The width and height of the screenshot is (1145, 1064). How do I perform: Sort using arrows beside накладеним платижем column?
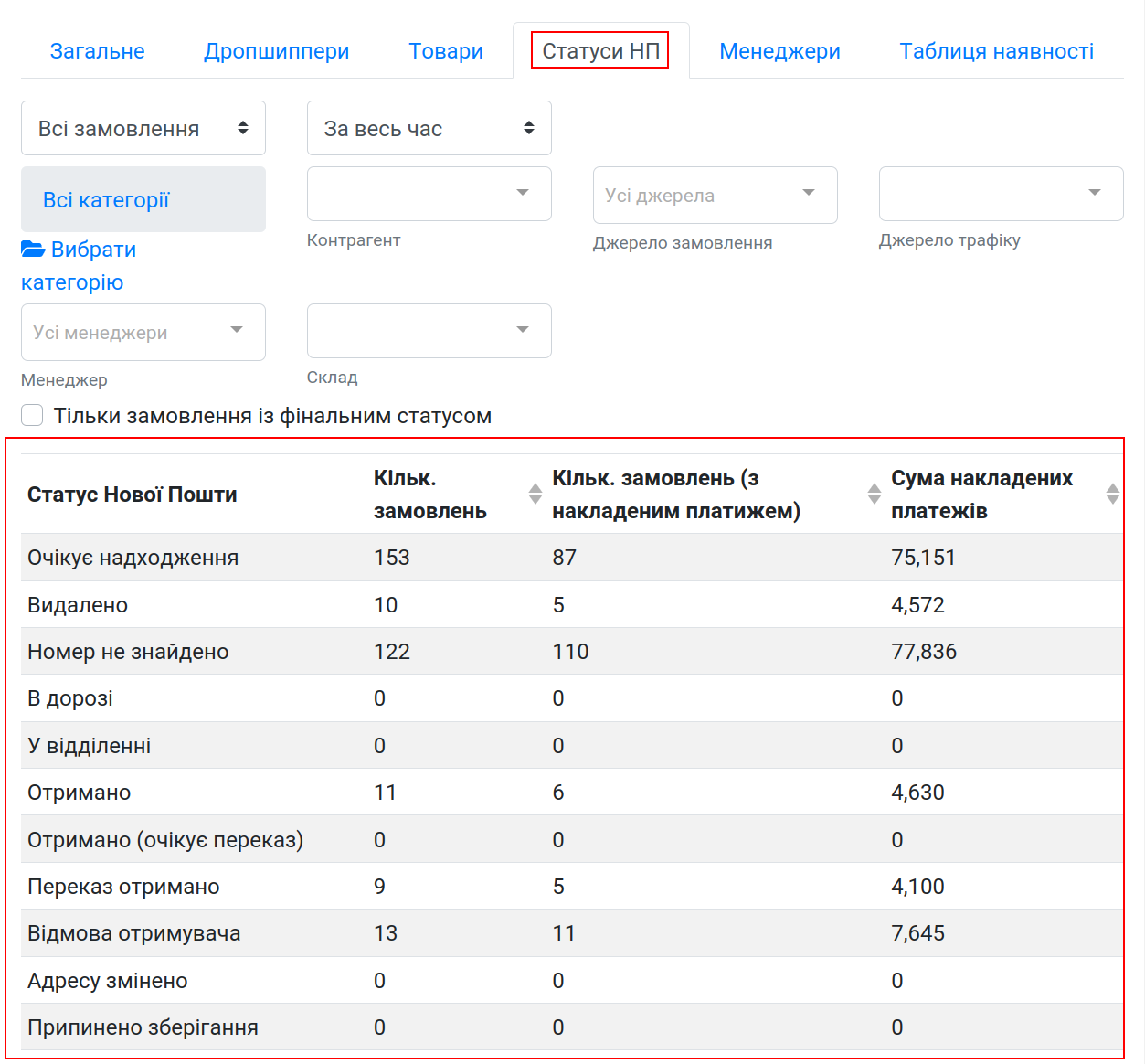click(x=875, y=494)
